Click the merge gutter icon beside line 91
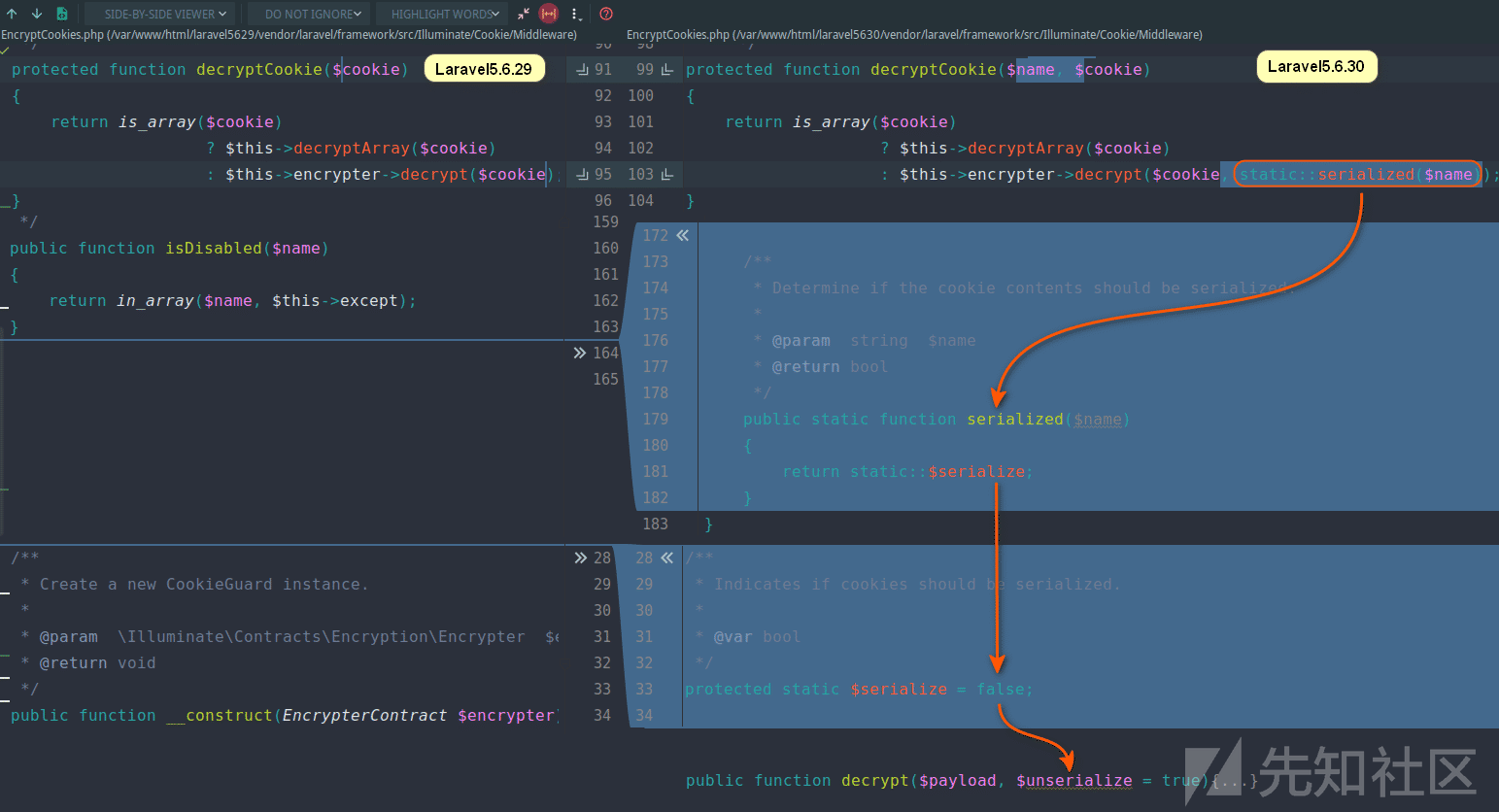 583,69
